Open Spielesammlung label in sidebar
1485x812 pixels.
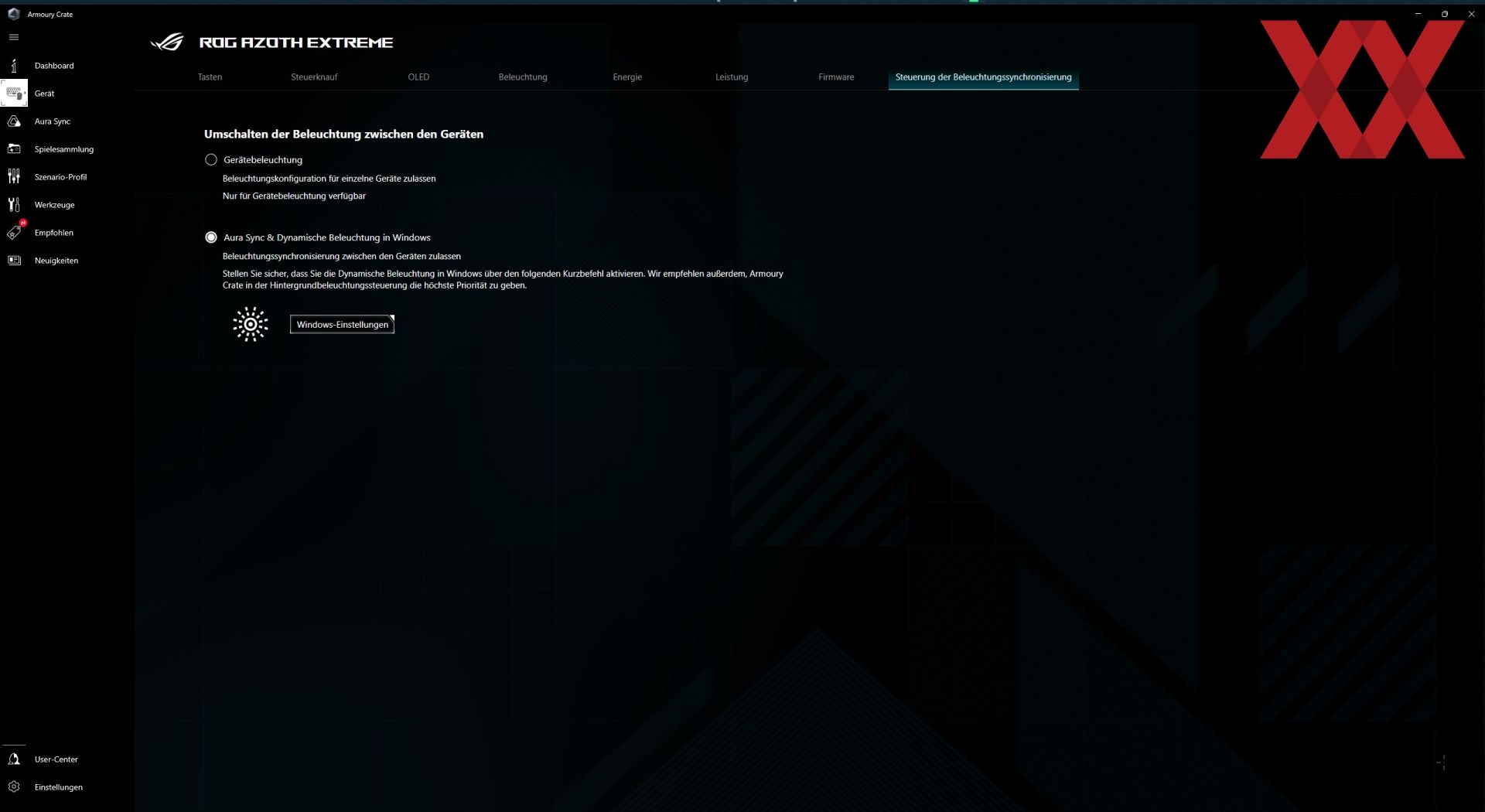64,149
